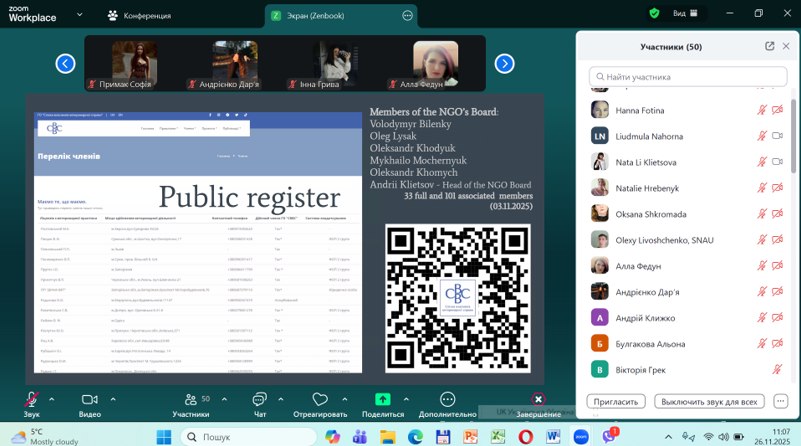Viewport: 801px width, 446px height.
Task: Open Viber from the Windows taskbar
Action: (x=606, y=437)
